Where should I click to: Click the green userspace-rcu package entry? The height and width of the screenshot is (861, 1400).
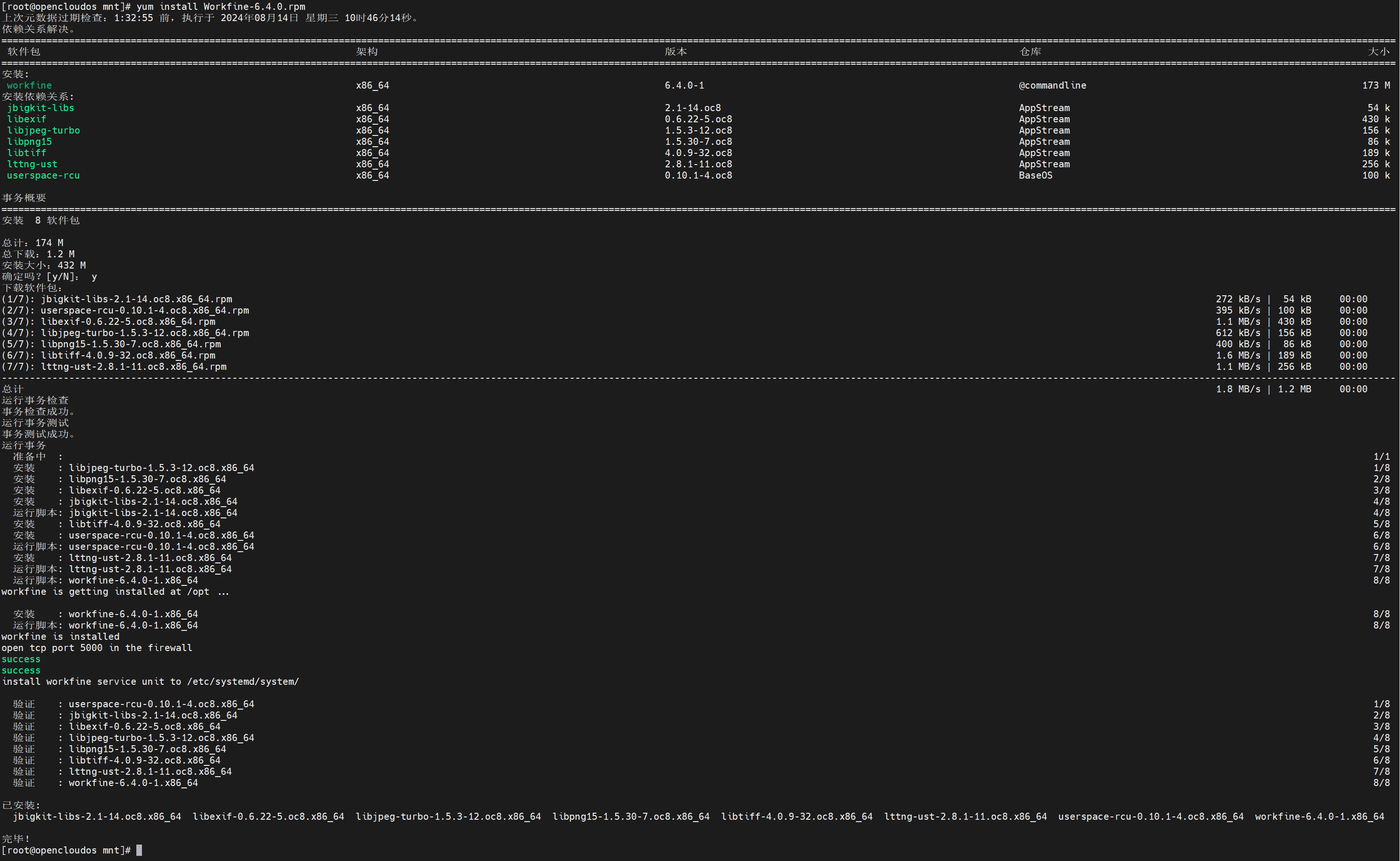pyautogui.click(x=43, y=175)
